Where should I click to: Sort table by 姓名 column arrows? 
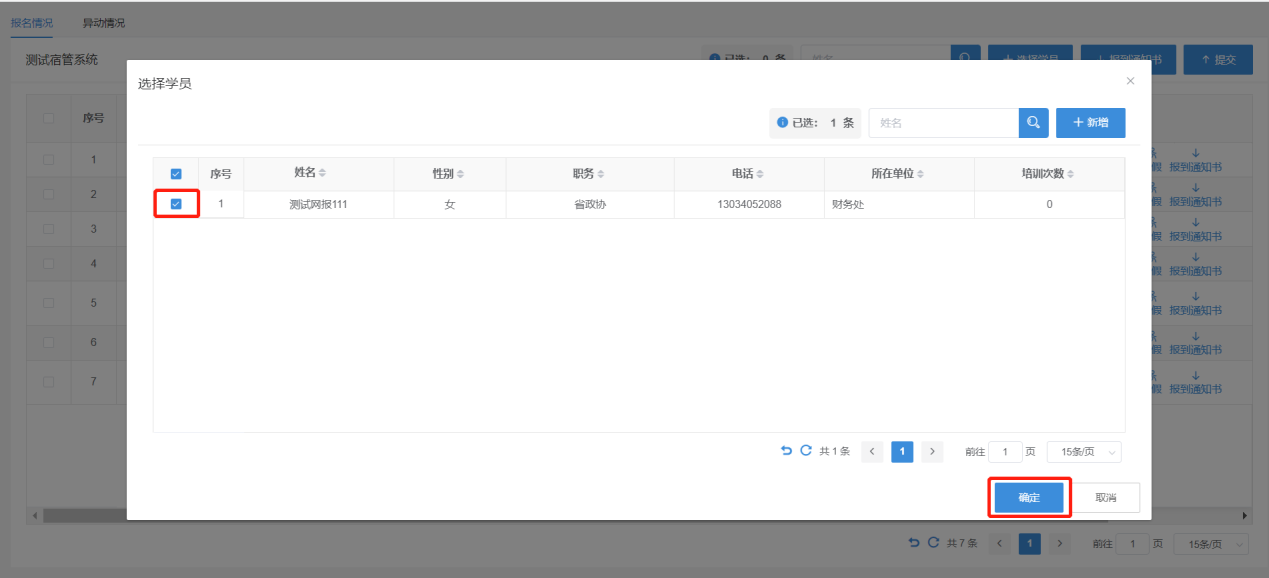pyautogui.click(x=323, y=174)
